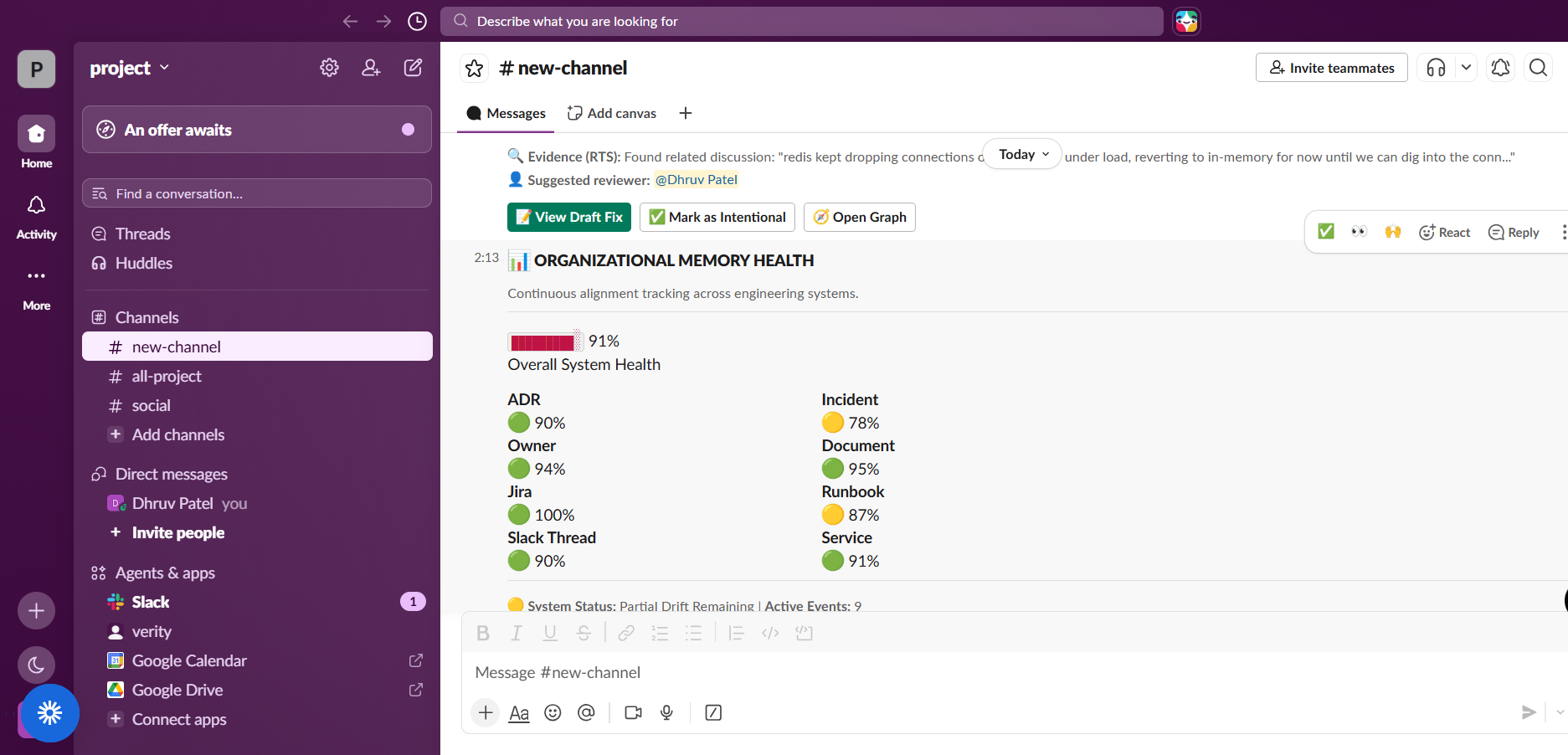Image resolution: width=1568 pixels, height=755 pixels.
Task: Open Activity in the left rail
Action: 37,217
